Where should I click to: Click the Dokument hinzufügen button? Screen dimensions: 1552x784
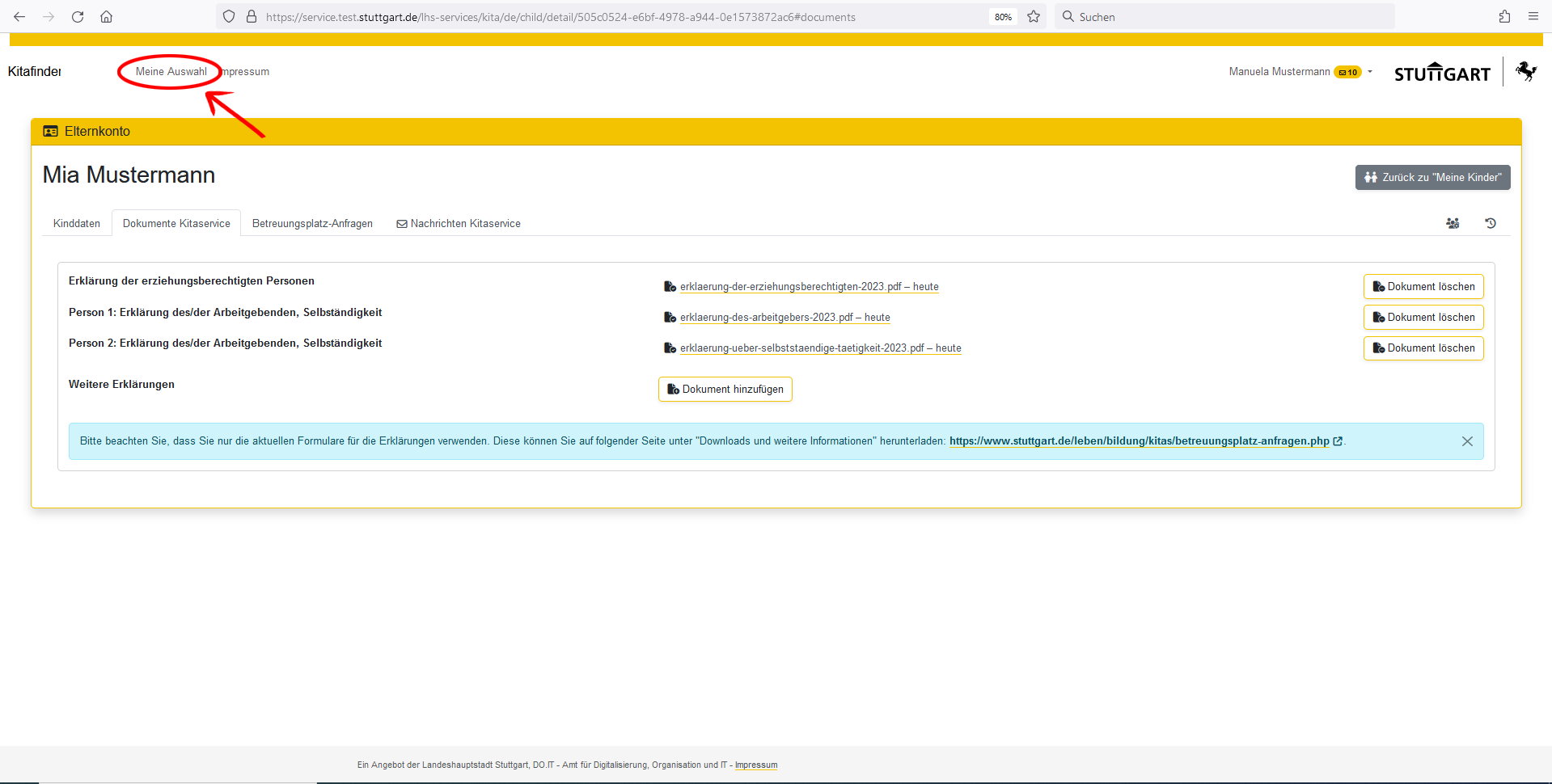tap(725, 390)
